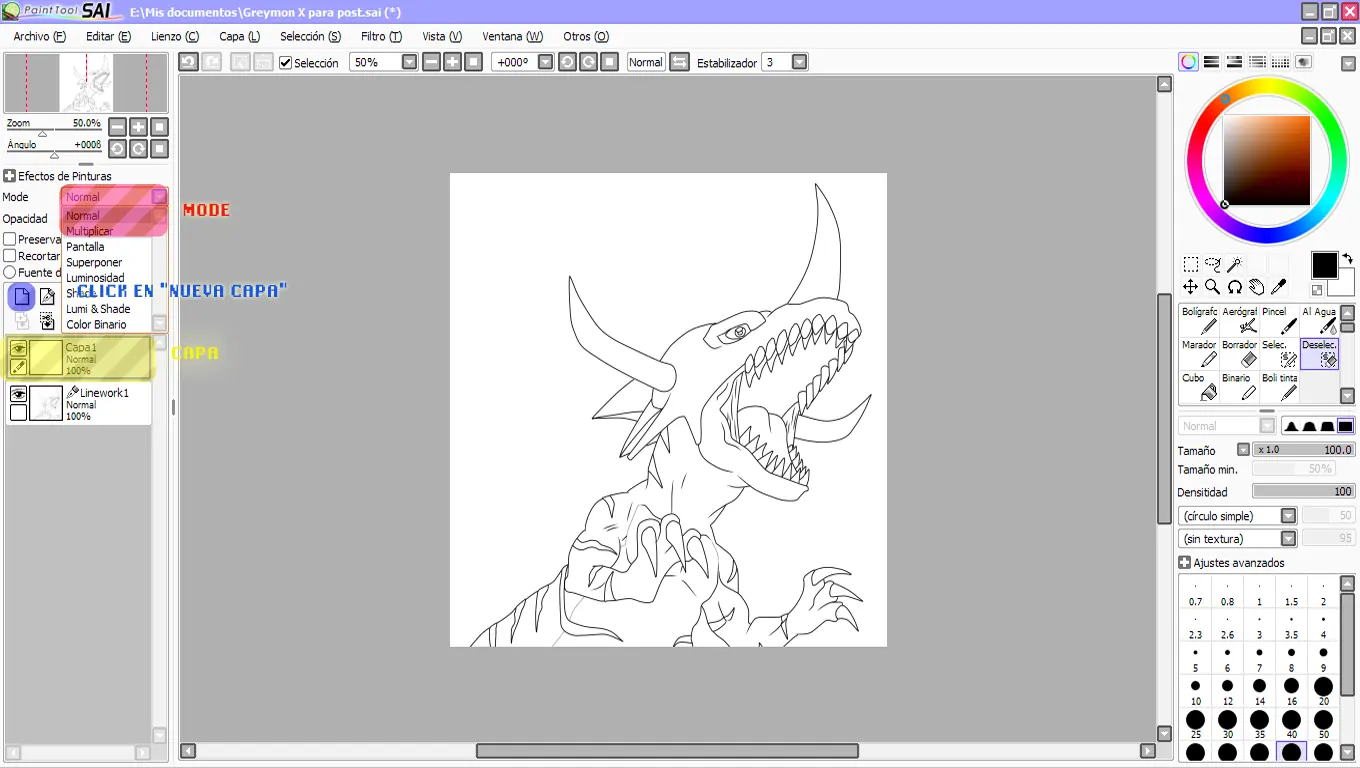Click the Normal view button in toolbar
The width and height of the screenshot is (1360, 768).
(x=645, y=62)
